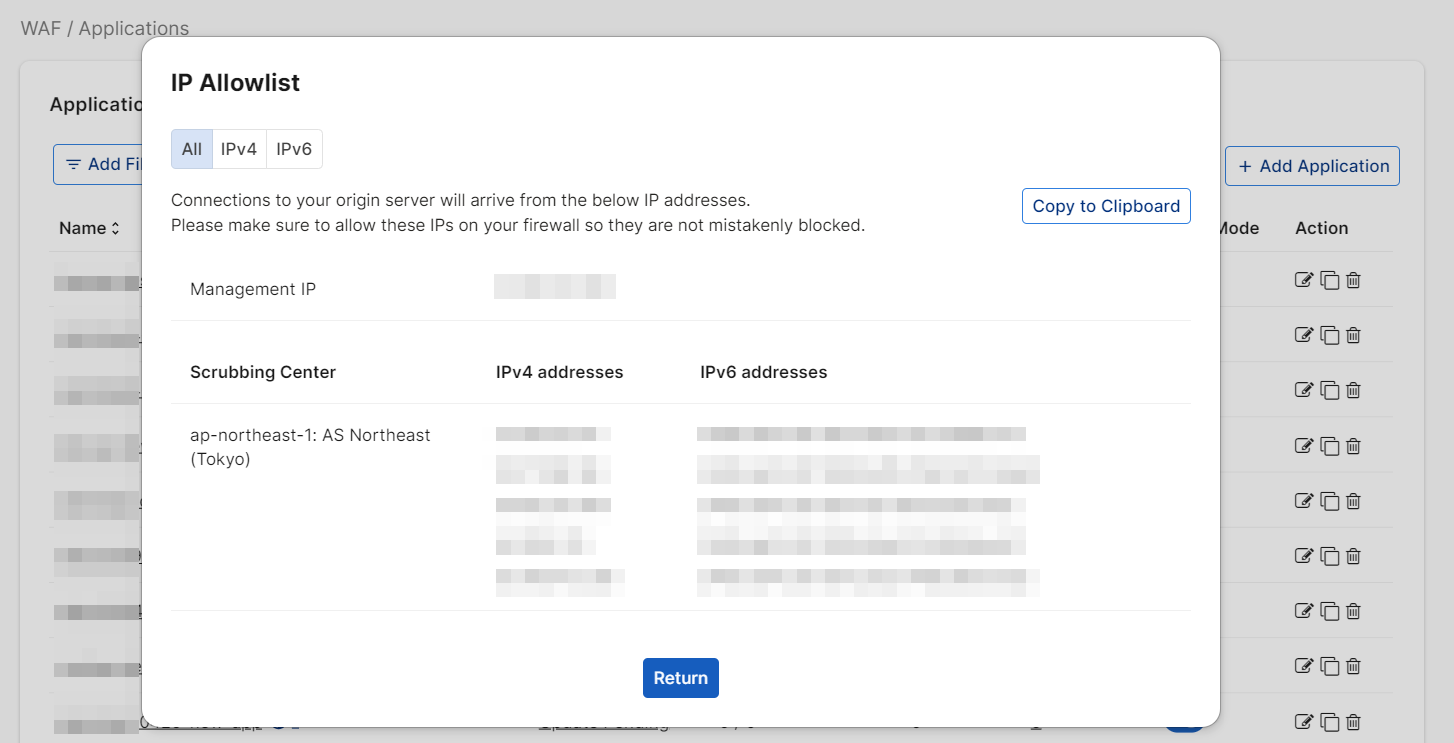Image resolution: width=1454 pixels, height=743 pixels.
Task: Click the delete icon in the first application row
Action: (1353, 280)
